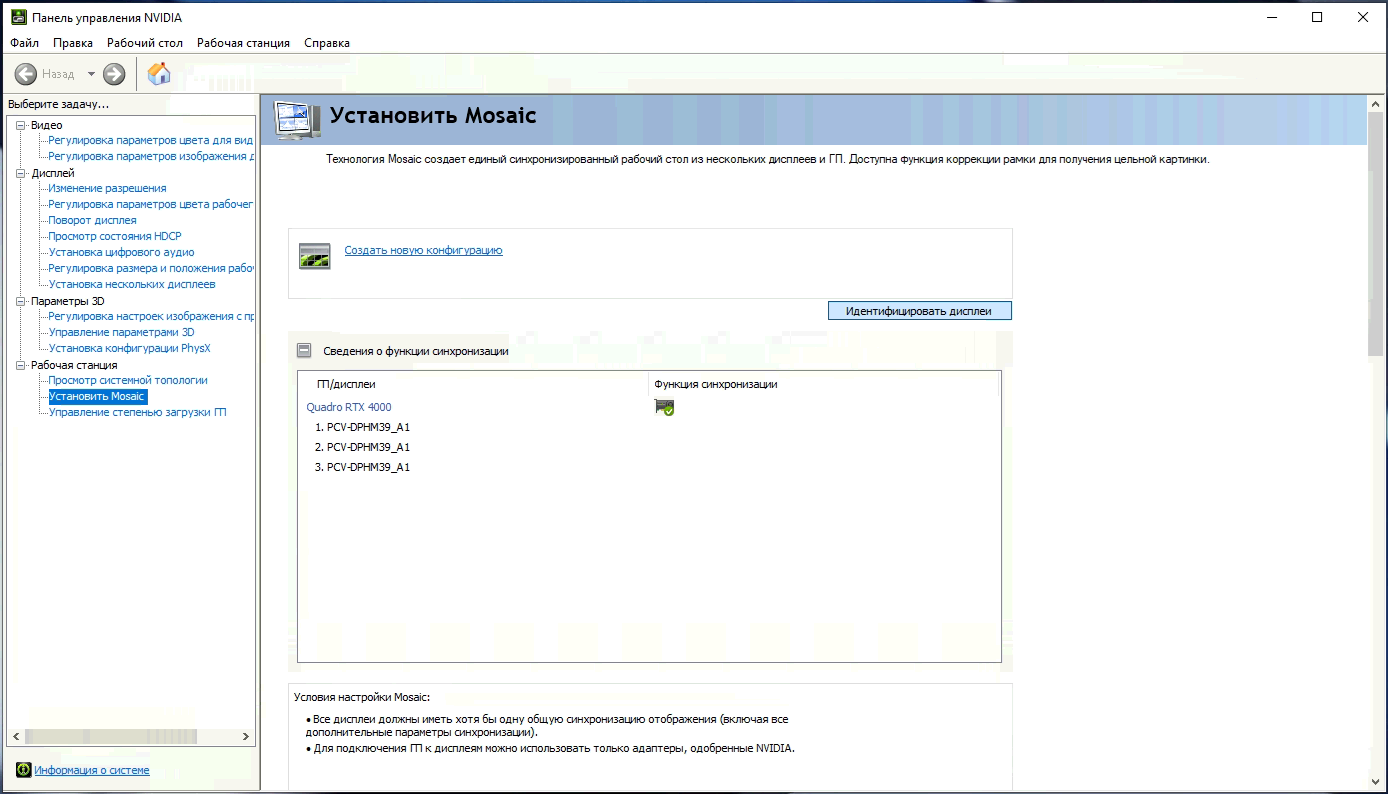Screen dimensions: 1388x794
Task: Open the Правка menu
Action: (73, 43)
